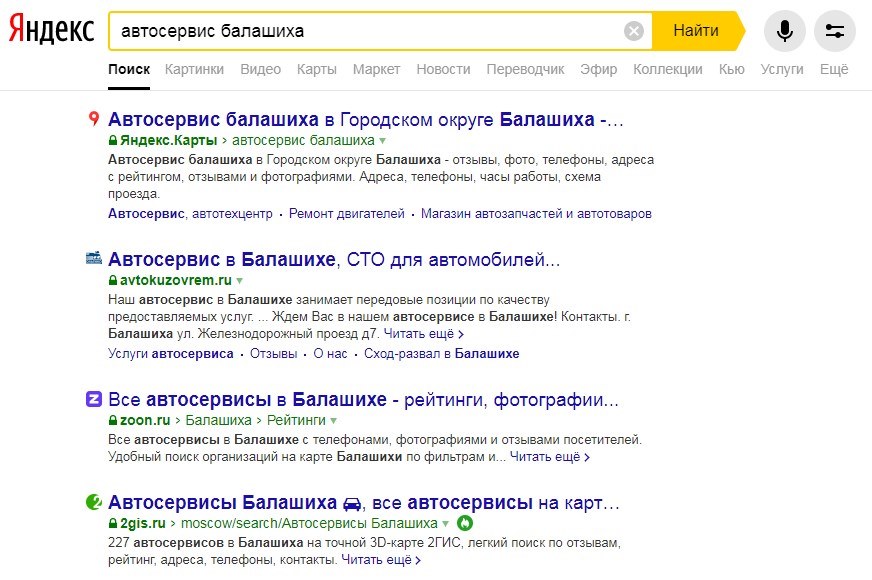
Task: Click the avtokuzovrem.ru site favicon
Action: [94, 258]
